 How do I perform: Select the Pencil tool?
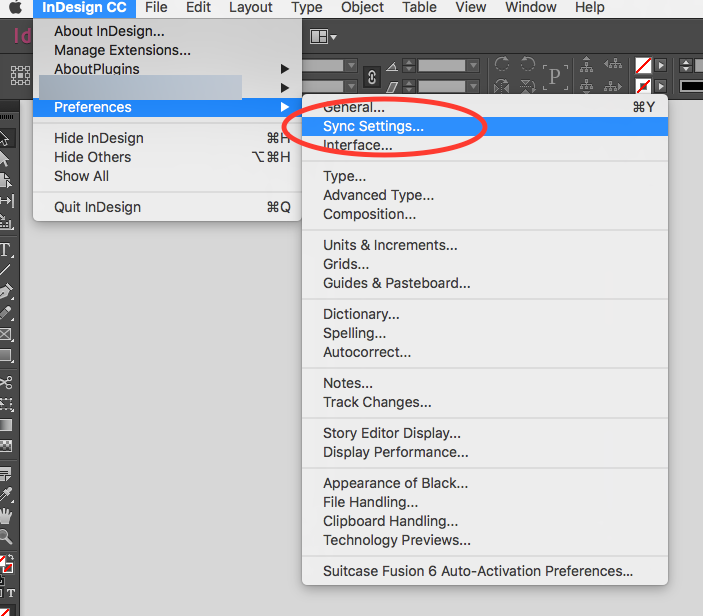(x=6, y=312)
